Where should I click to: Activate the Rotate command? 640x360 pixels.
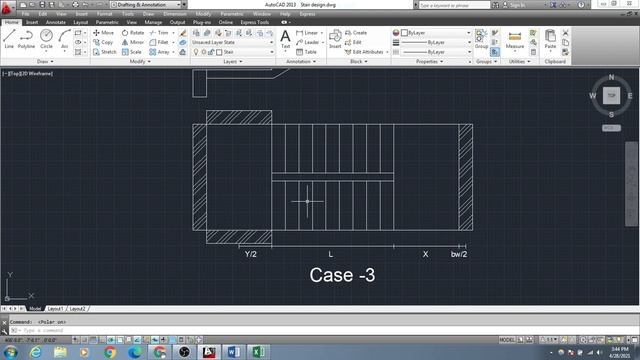click(x=133, y=33)
